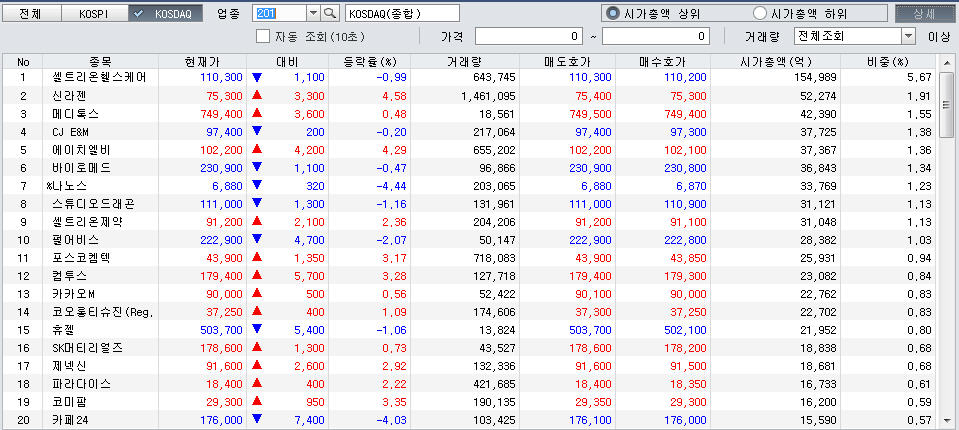
Task: Select the 시가총액 상위 radio button
Action: [x=612, y=13]
